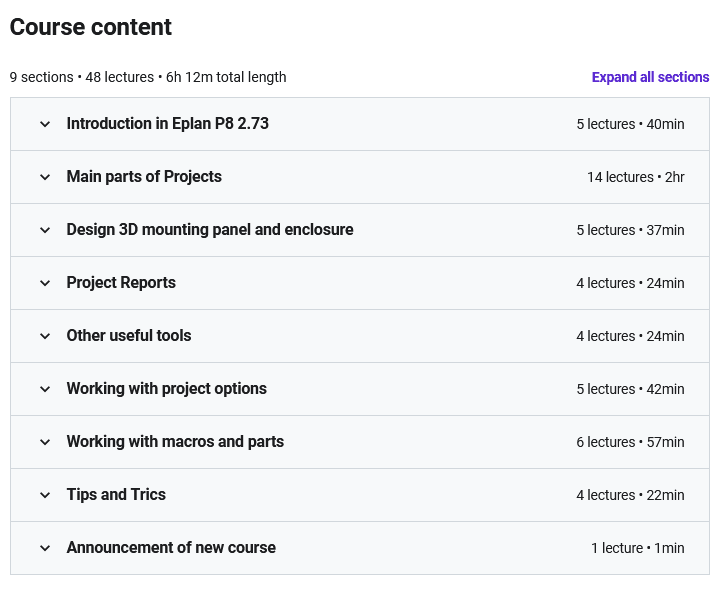This screenshot has height=593, width=724.
Task: Expand chevron beside Main parts of Projects
Action: tap(45, 177)
